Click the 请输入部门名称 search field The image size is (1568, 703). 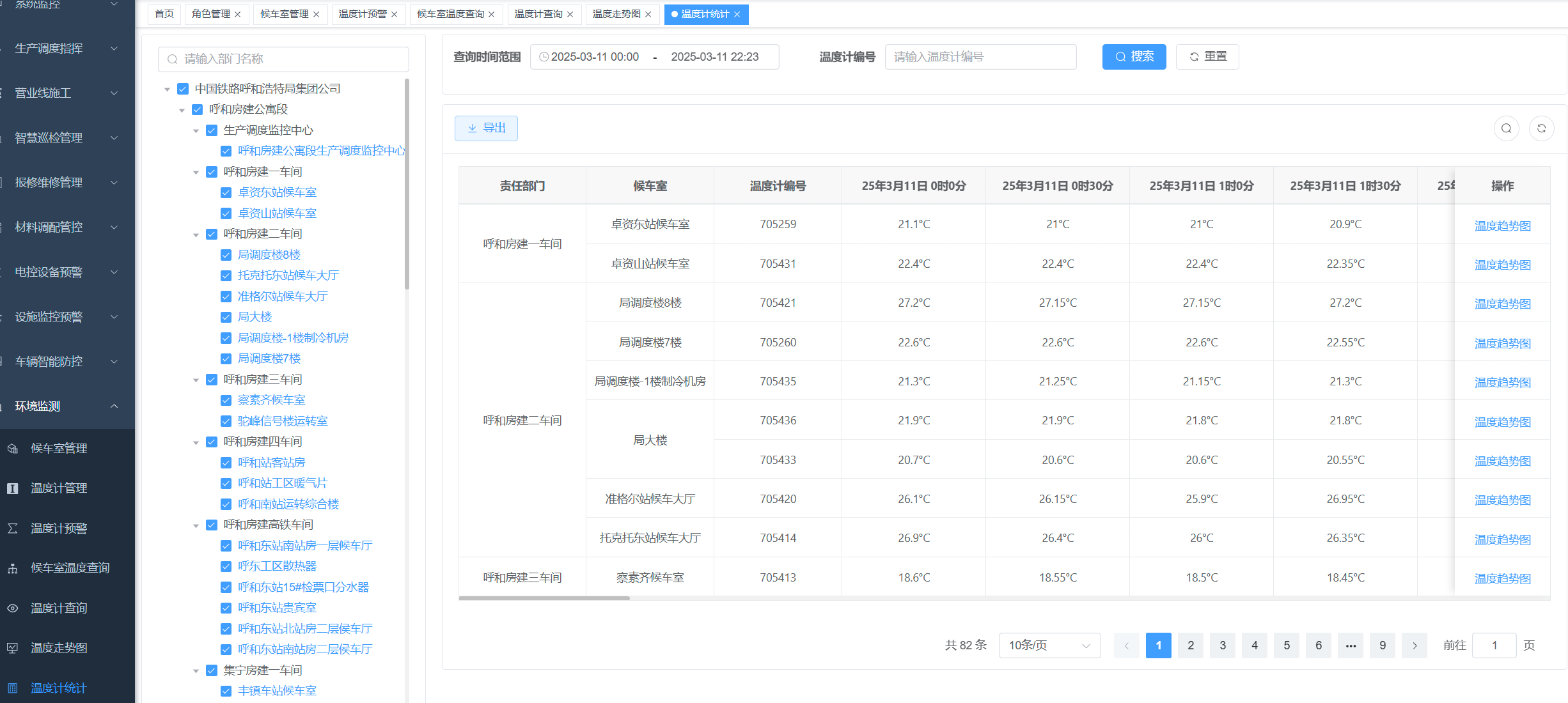(283, 59)
